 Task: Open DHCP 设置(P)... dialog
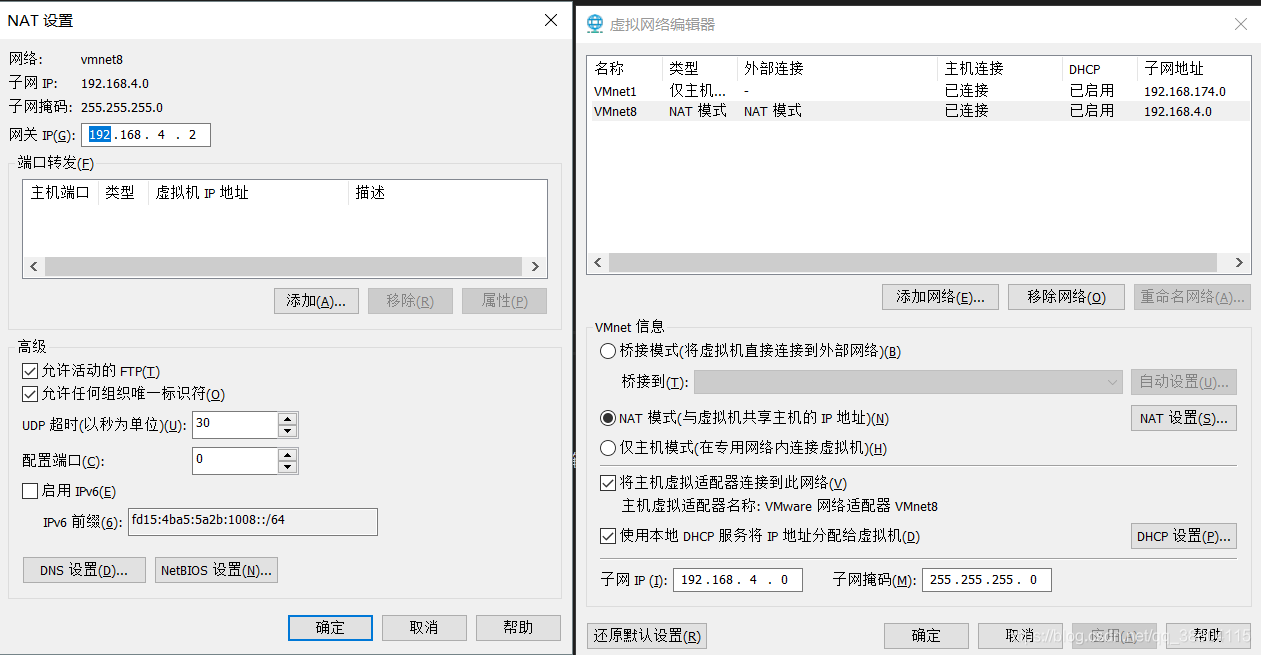(1184, 536)
